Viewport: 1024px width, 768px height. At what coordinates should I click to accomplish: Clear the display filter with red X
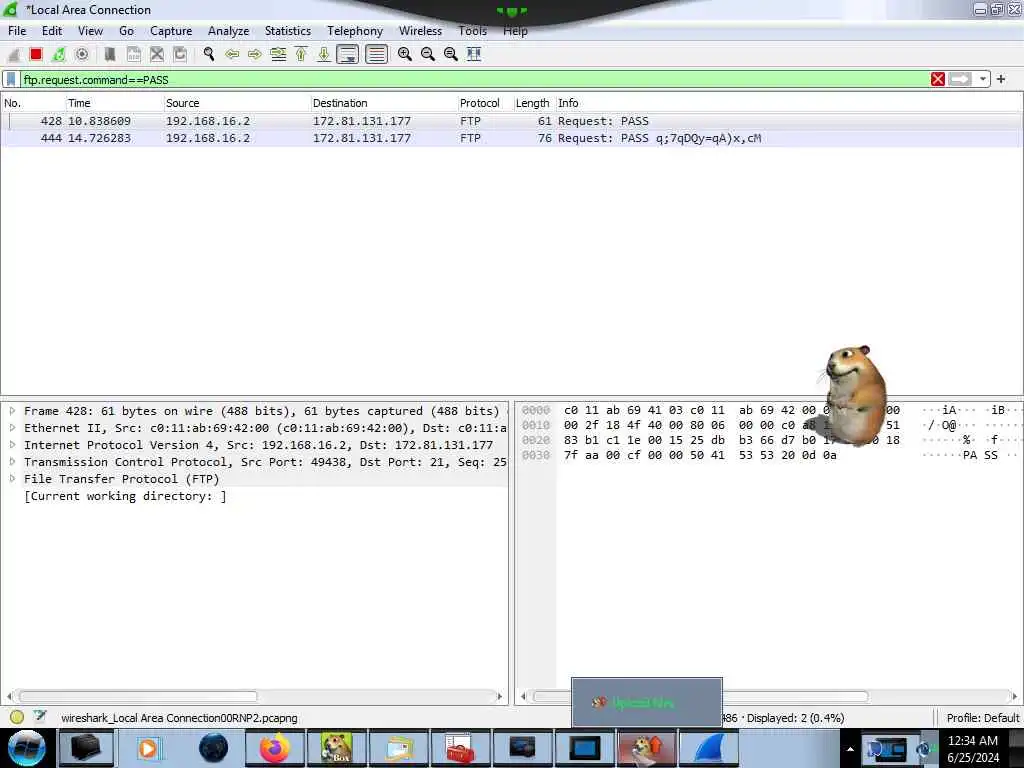pyautogui.click(x=938, y=80)
